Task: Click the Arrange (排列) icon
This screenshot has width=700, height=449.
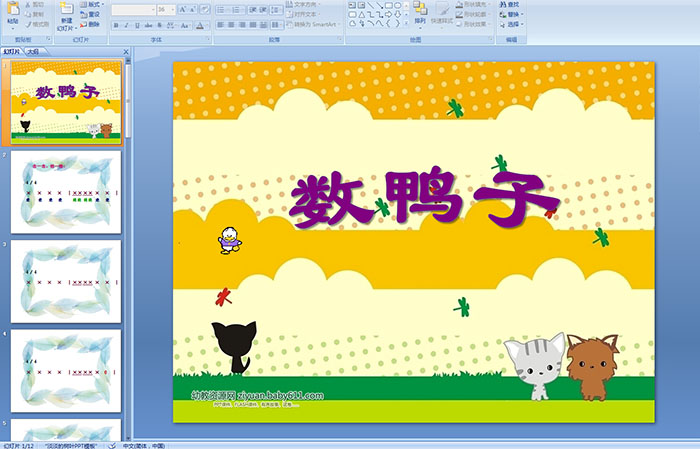Action: (420, 11)
